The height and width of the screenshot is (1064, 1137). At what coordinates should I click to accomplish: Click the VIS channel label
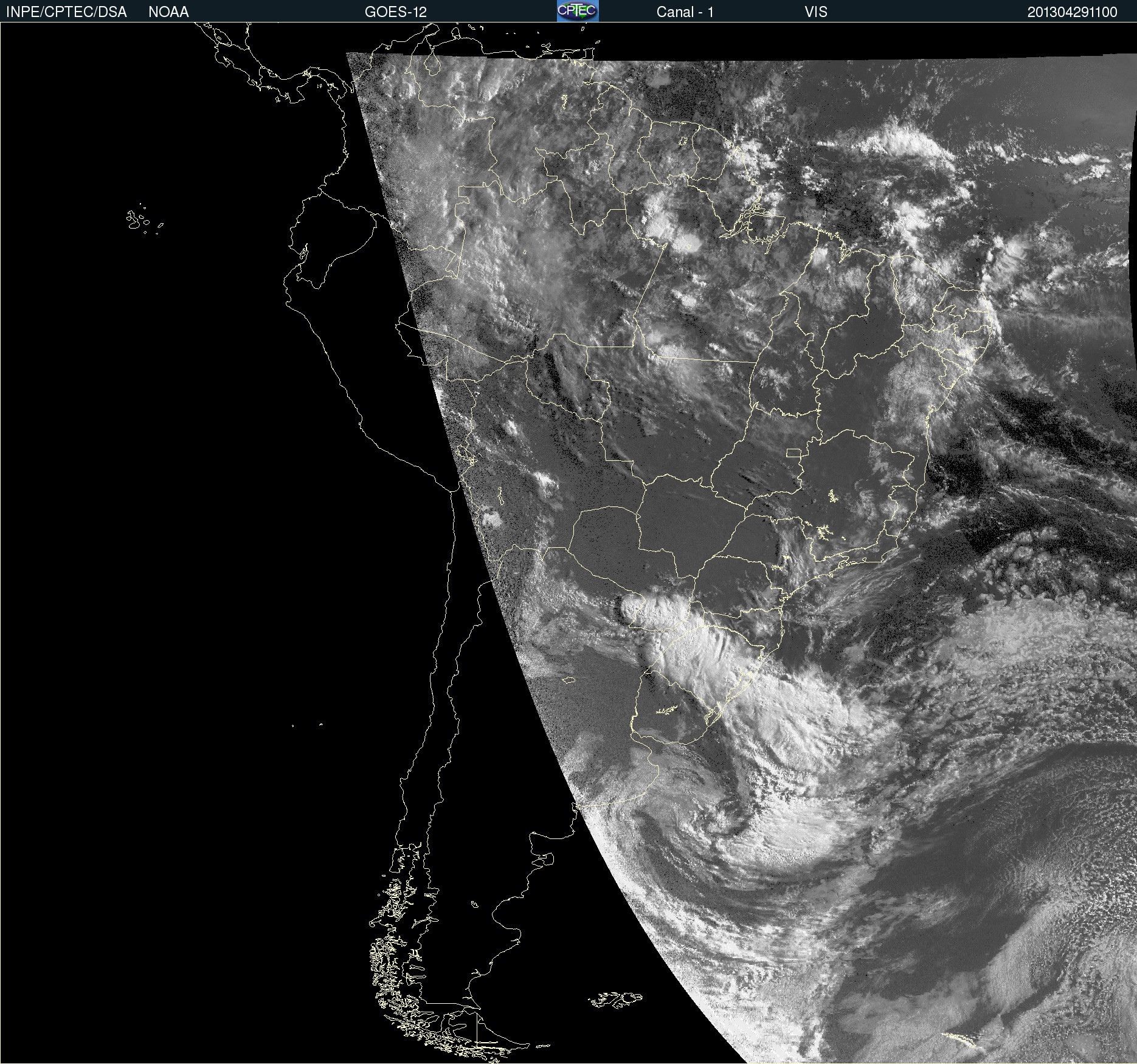point(815,12)
